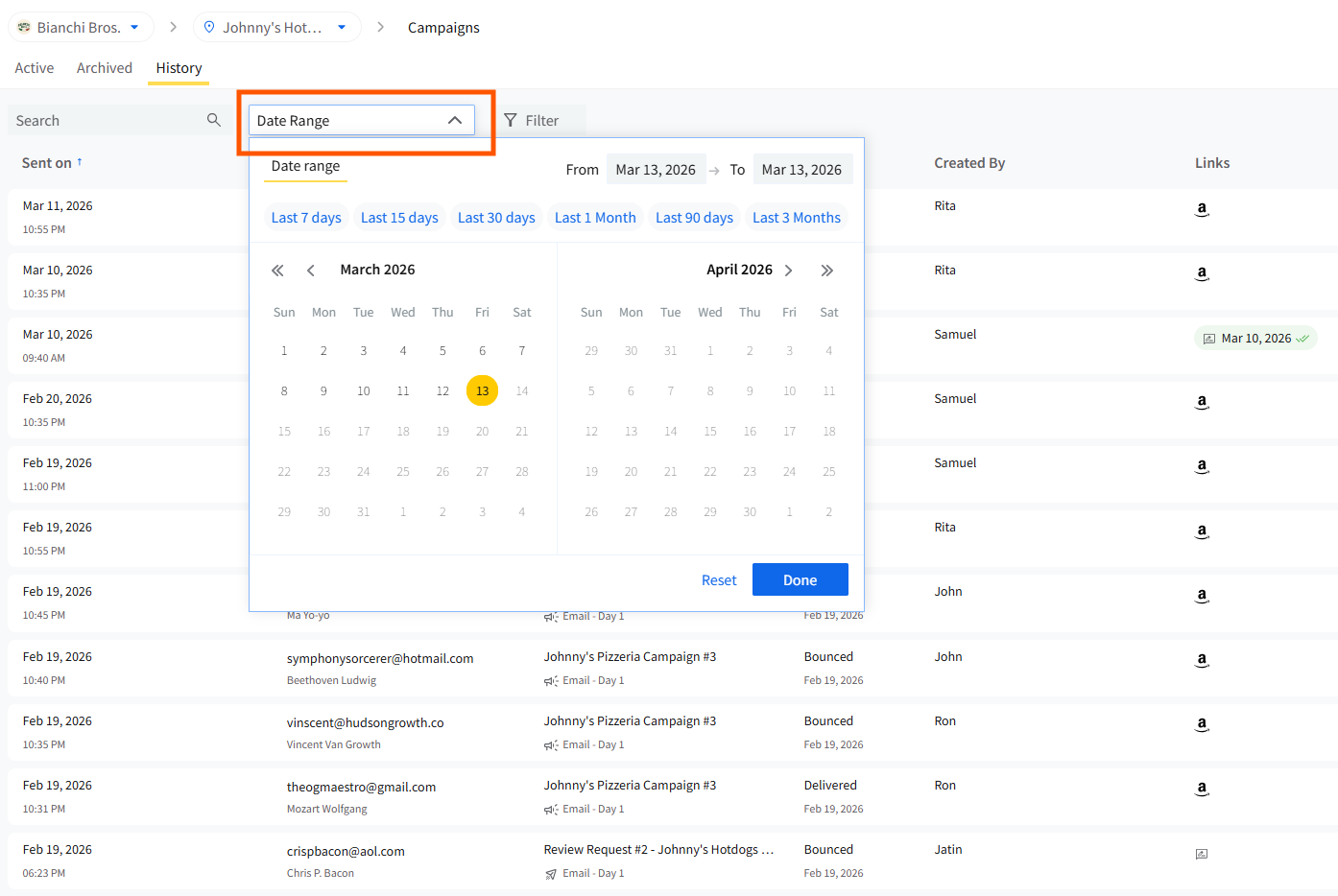1338x896 pixels.
Task: Click the Created By column header
Action: (x=969, y=163)
